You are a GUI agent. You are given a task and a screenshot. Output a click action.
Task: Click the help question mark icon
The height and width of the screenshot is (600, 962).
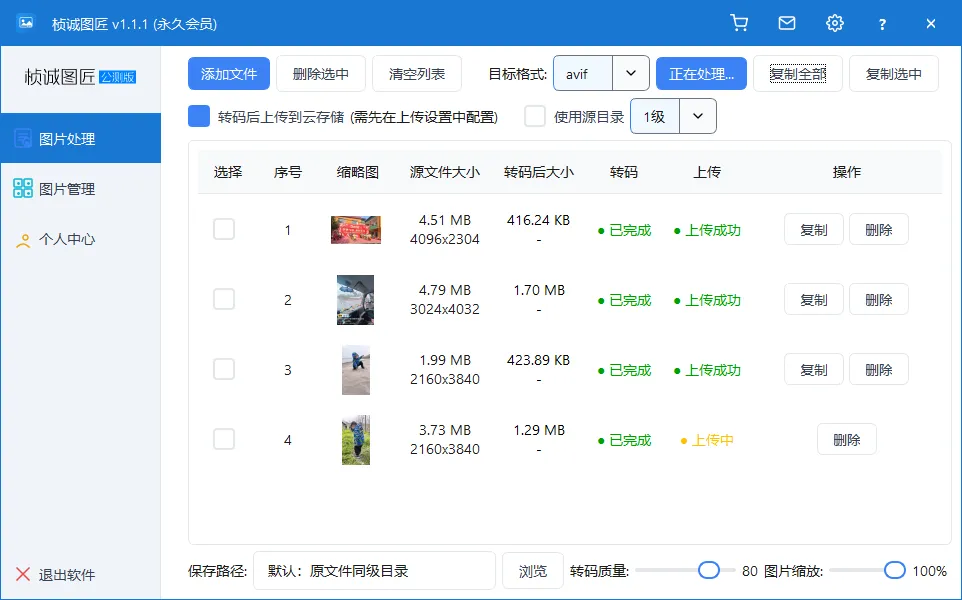tap(882, 22)
